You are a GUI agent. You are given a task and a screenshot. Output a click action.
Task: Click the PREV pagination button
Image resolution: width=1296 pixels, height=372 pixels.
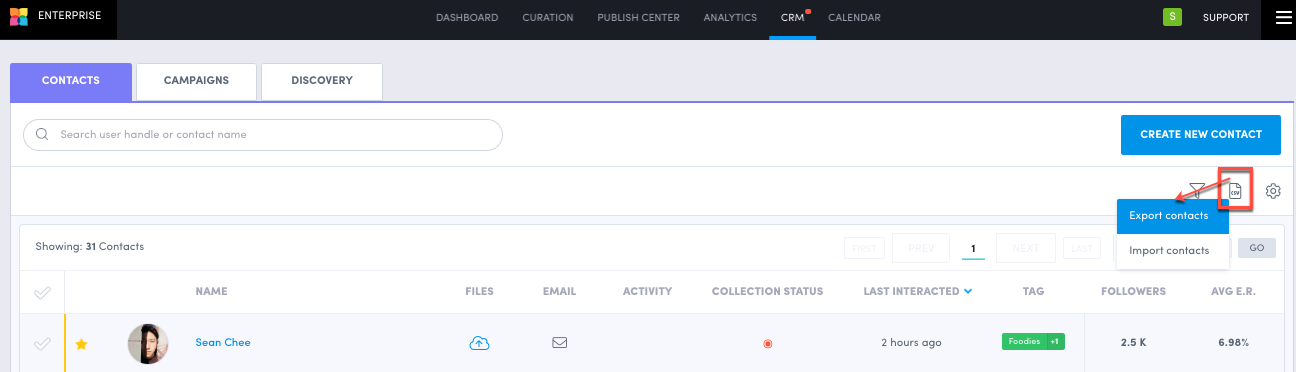click(x=921, y=248)
